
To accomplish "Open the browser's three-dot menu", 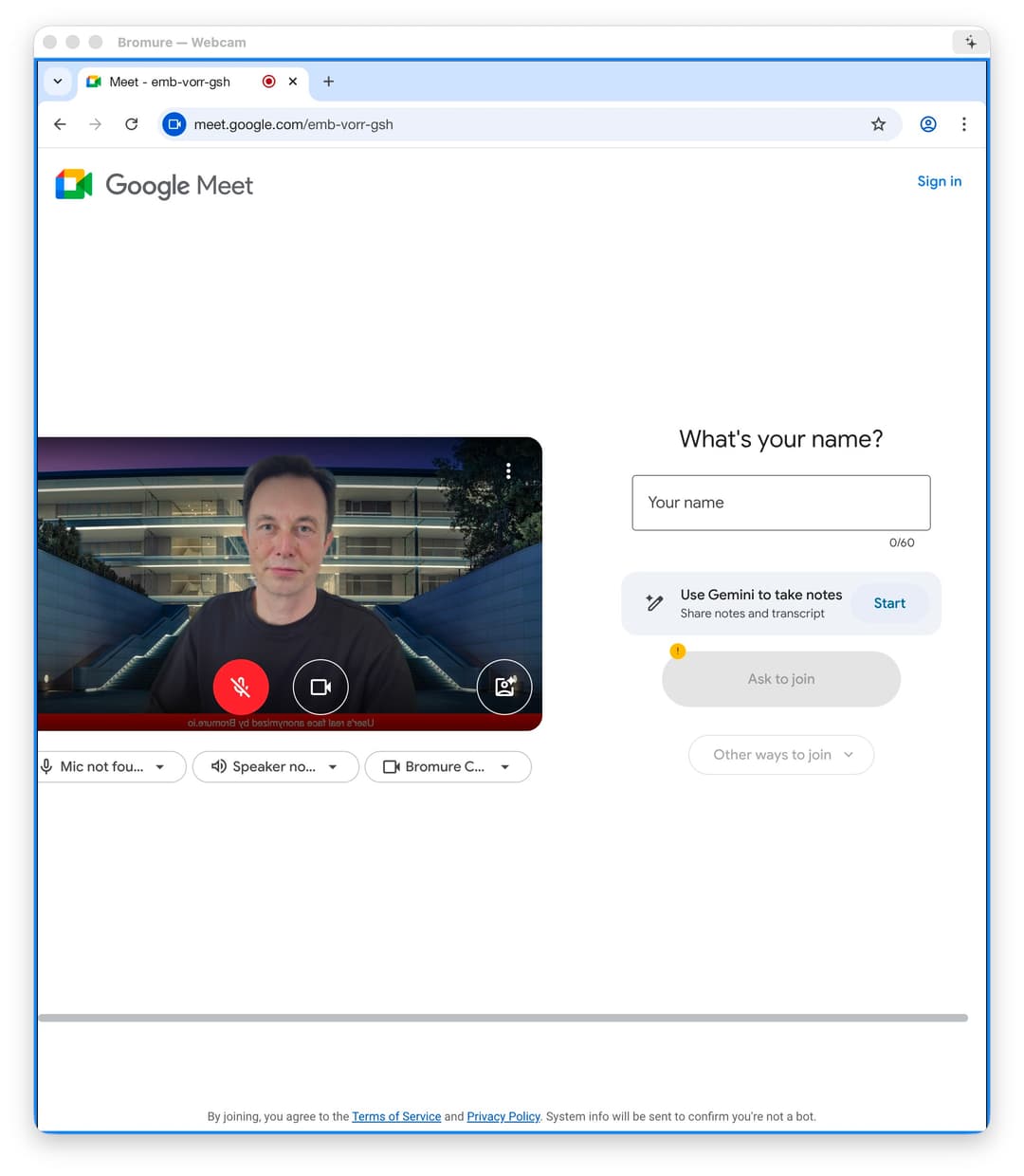I will (x=964, y=124).
